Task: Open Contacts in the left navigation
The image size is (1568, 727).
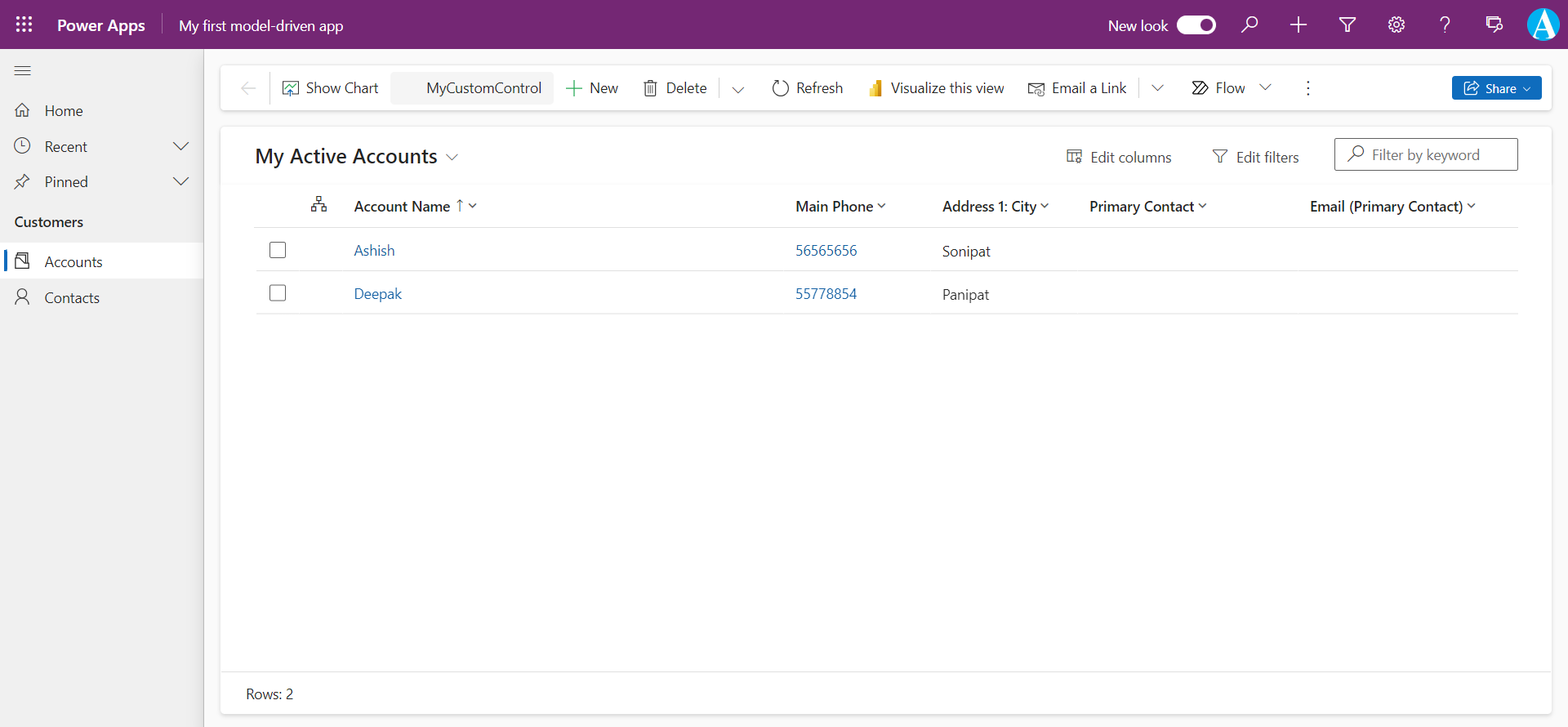Action: (72, 298)
